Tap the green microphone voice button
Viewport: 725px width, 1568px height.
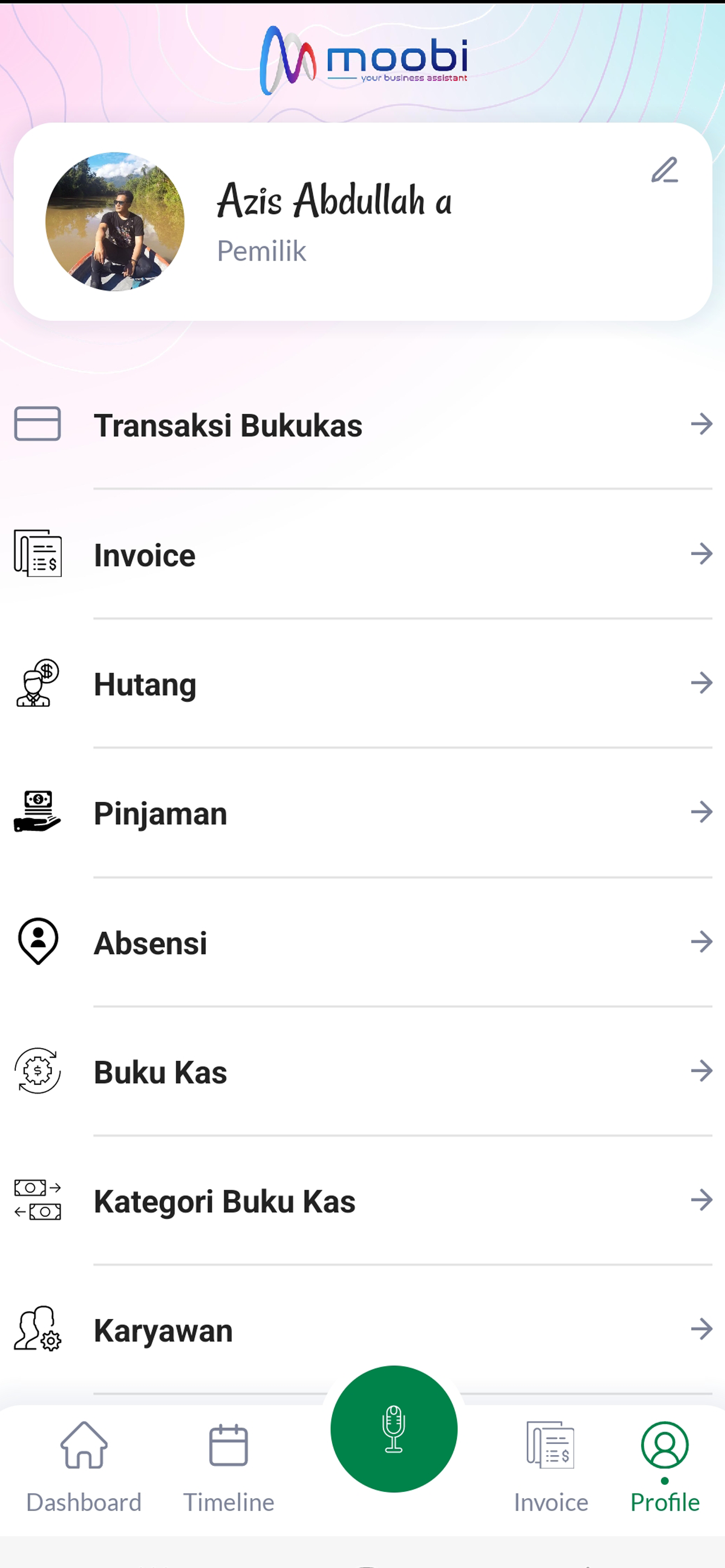point(394,1428)
